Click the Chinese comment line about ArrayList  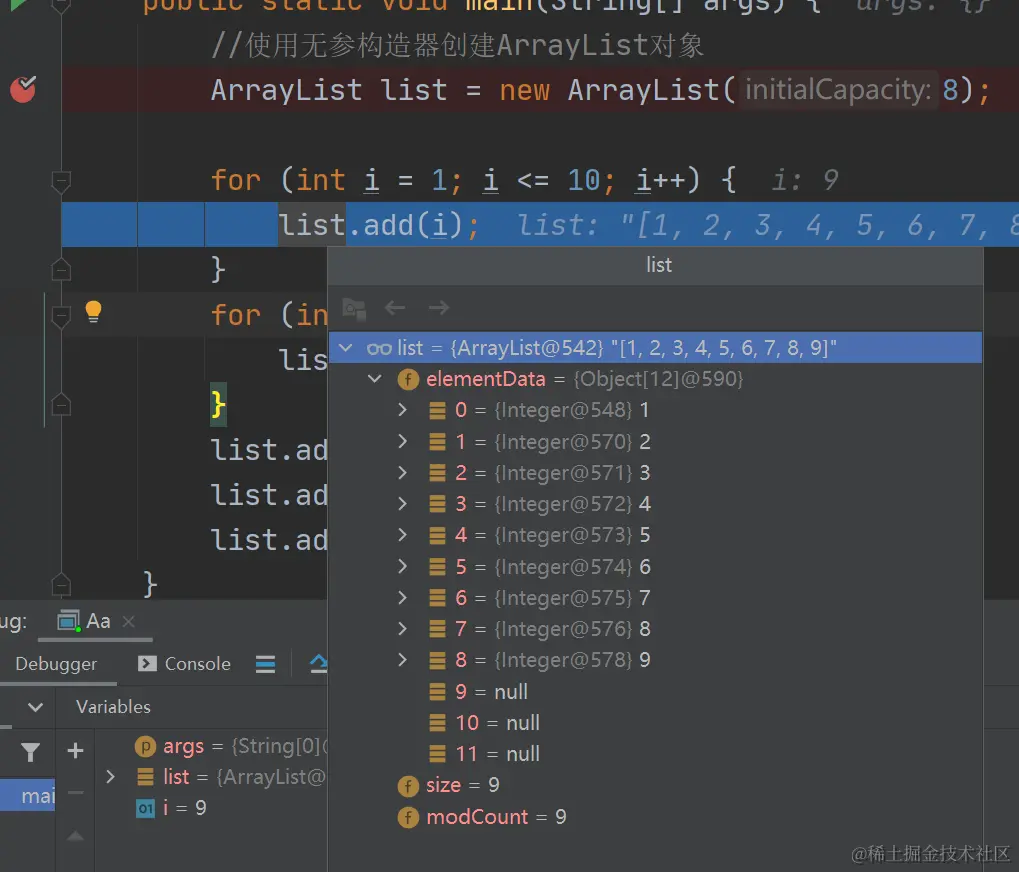point(457,45)
